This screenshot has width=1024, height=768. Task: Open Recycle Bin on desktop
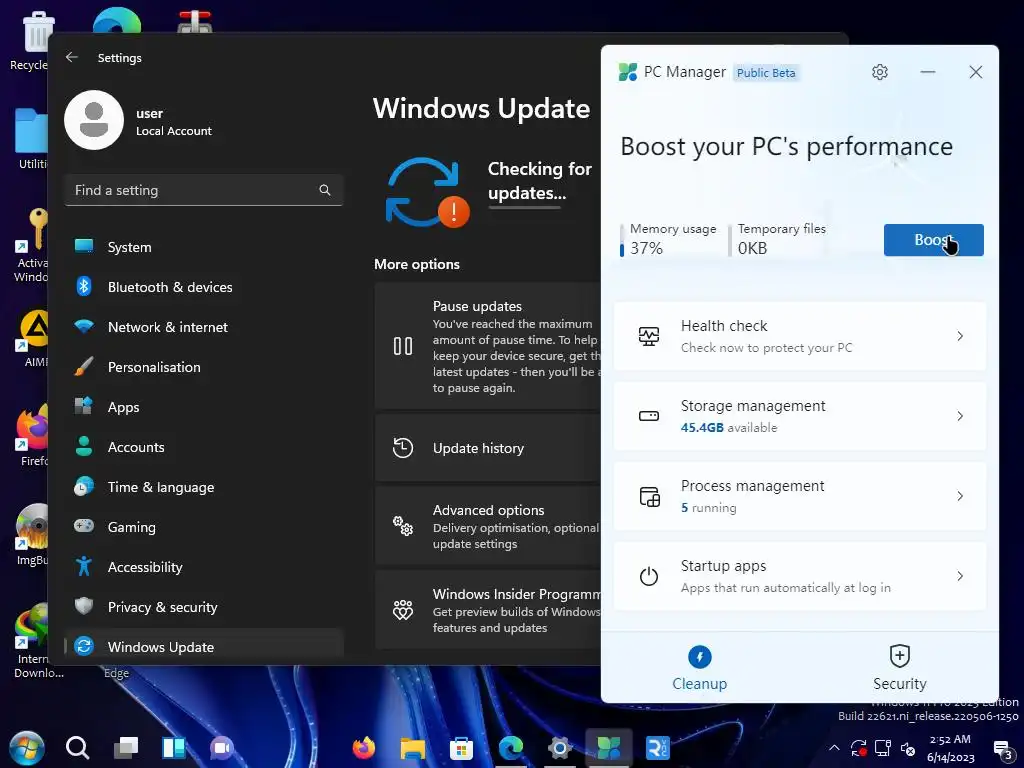(29, 40)
